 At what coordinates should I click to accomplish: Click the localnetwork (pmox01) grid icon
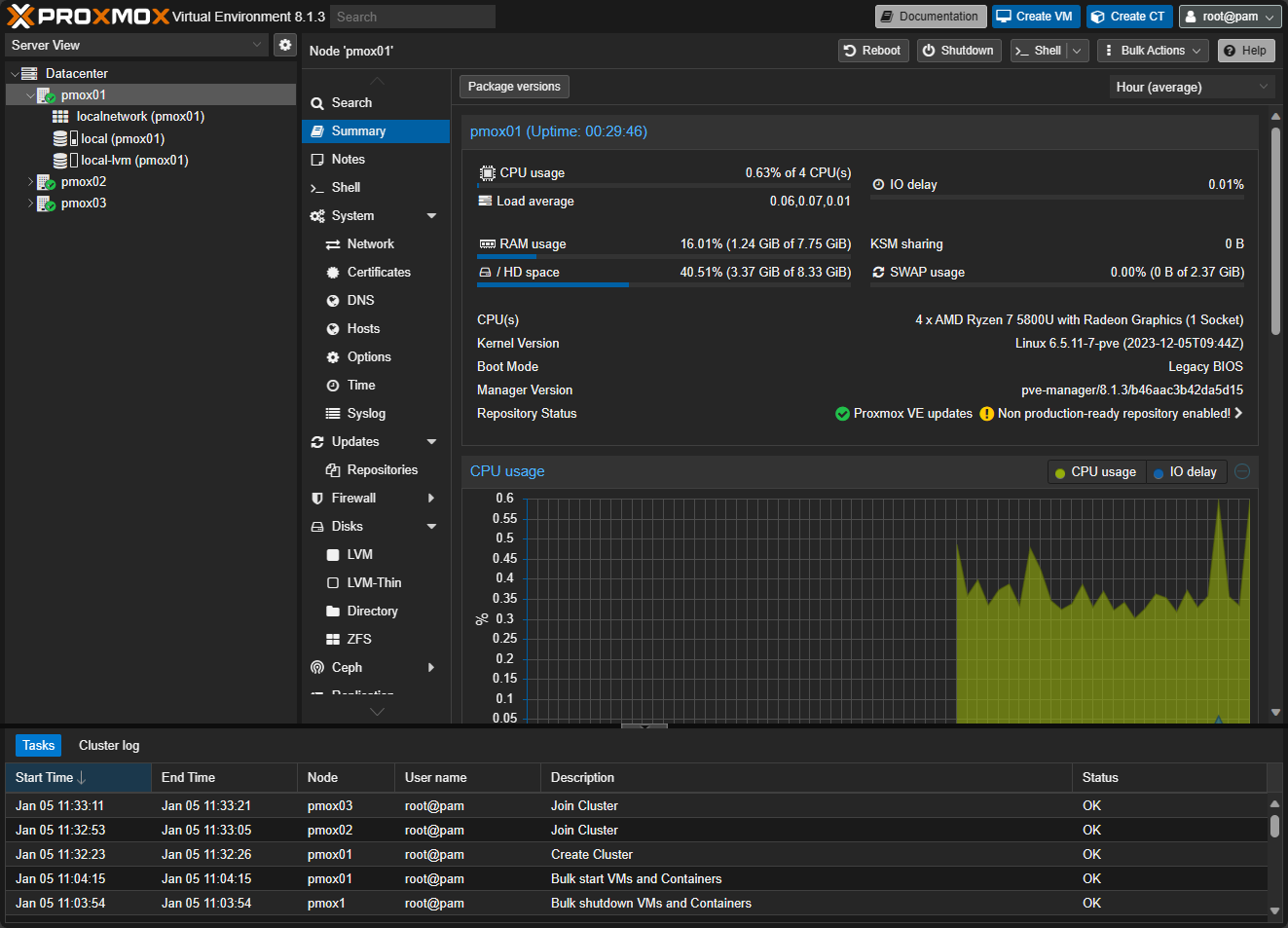[x=60, y=117]
